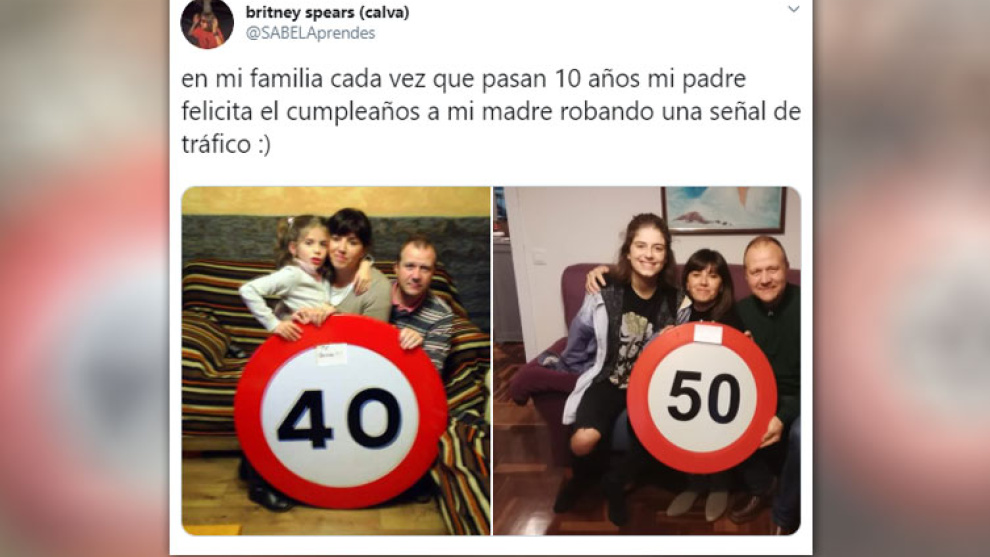This screenshot has width=990, height=557.
Task: Expand the tweet options chevron menu
Action: click(x=794, y=9)
